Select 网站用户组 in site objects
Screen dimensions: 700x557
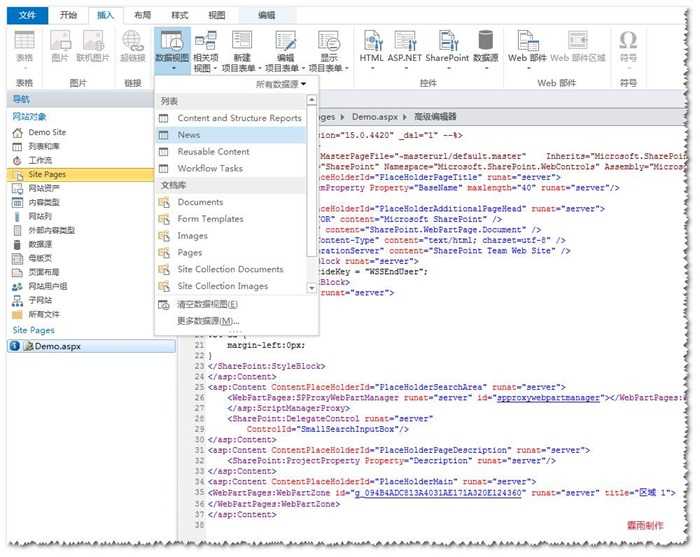tap(47, 286)
